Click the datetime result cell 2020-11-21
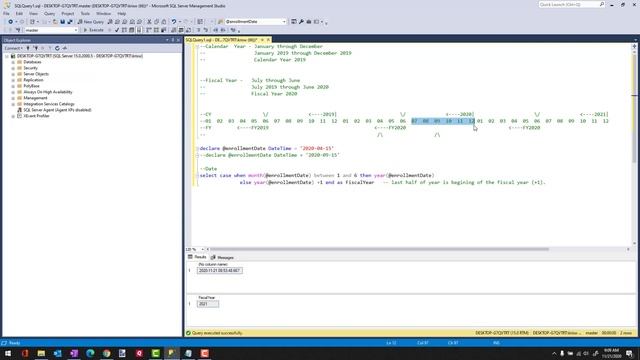640x360 pixels. (220, 270)
